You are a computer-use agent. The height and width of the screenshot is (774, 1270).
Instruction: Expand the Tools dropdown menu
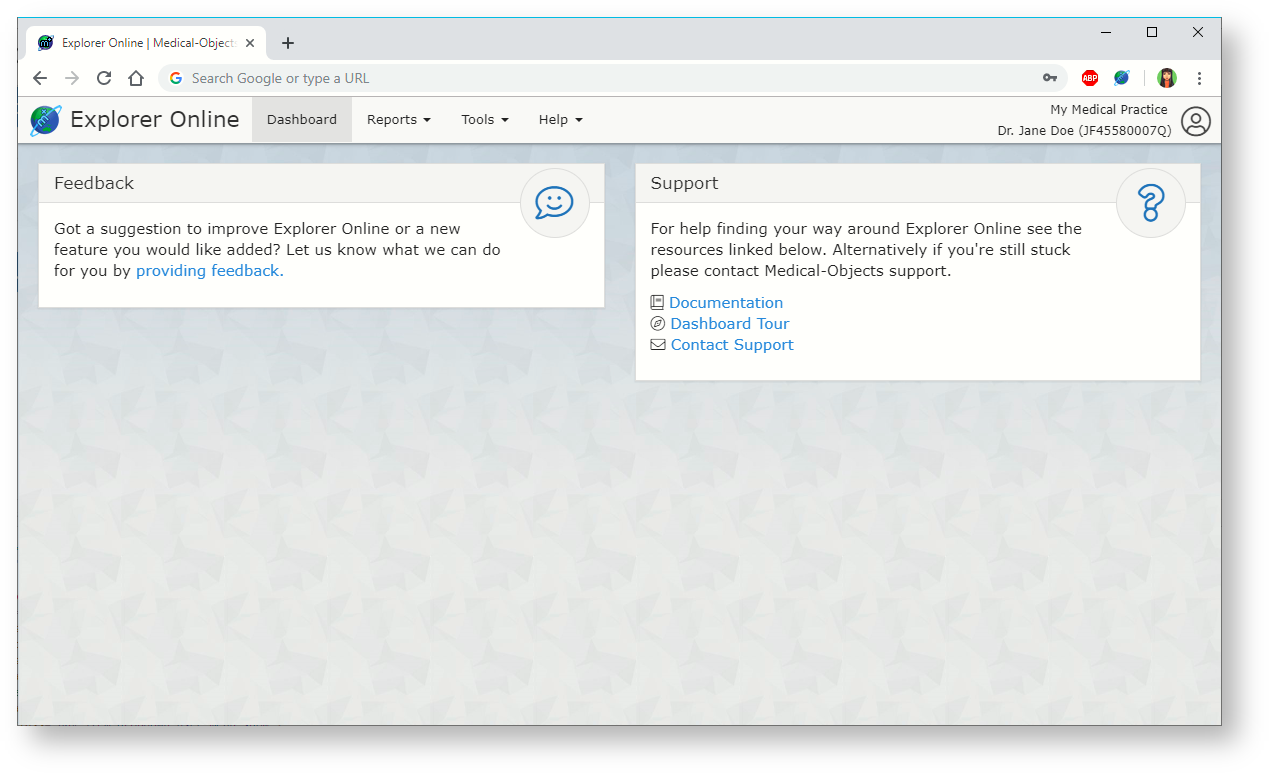484,120
